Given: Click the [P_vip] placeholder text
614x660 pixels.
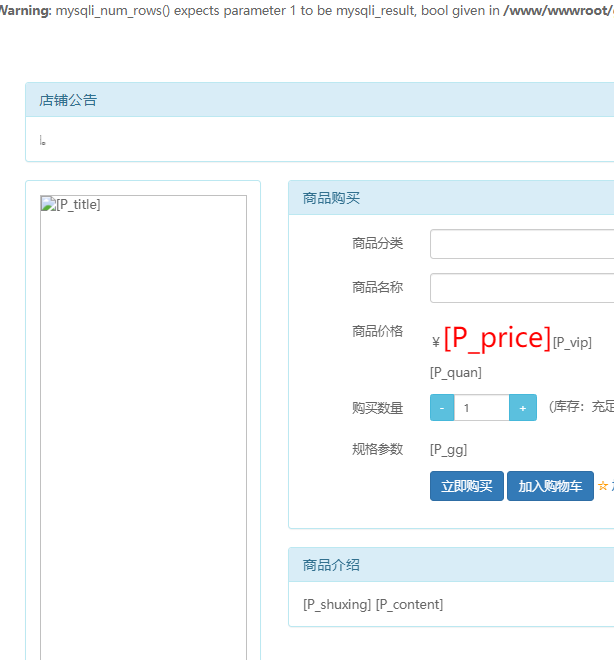Looking at the screenshot, I should 572,343.
